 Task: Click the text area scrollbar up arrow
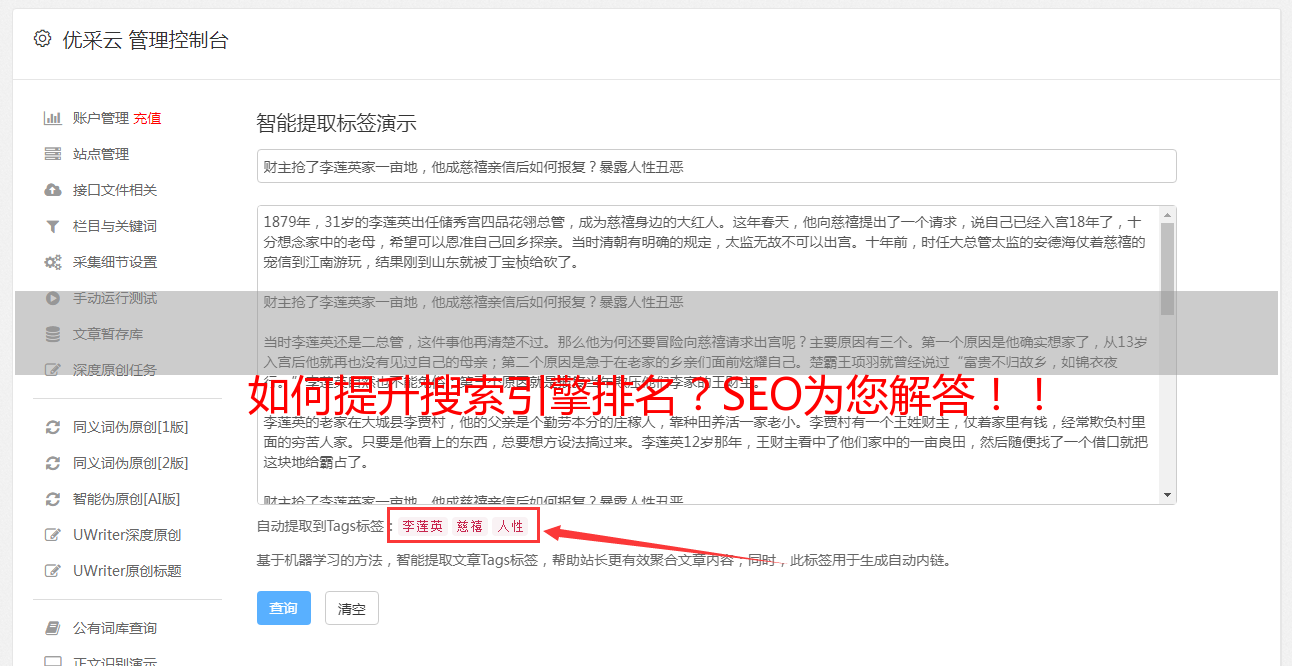point(1167,214)
